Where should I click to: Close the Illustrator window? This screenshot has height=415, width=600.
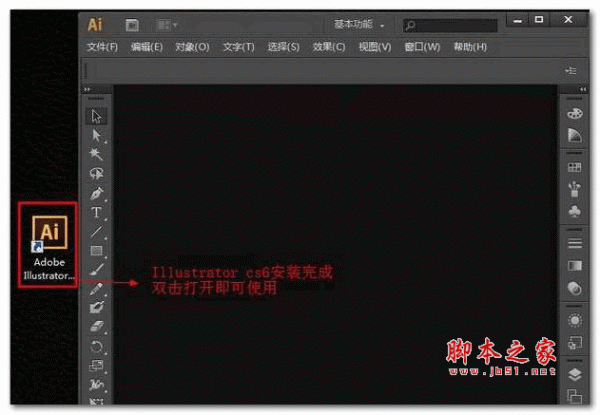pos(568,20)
